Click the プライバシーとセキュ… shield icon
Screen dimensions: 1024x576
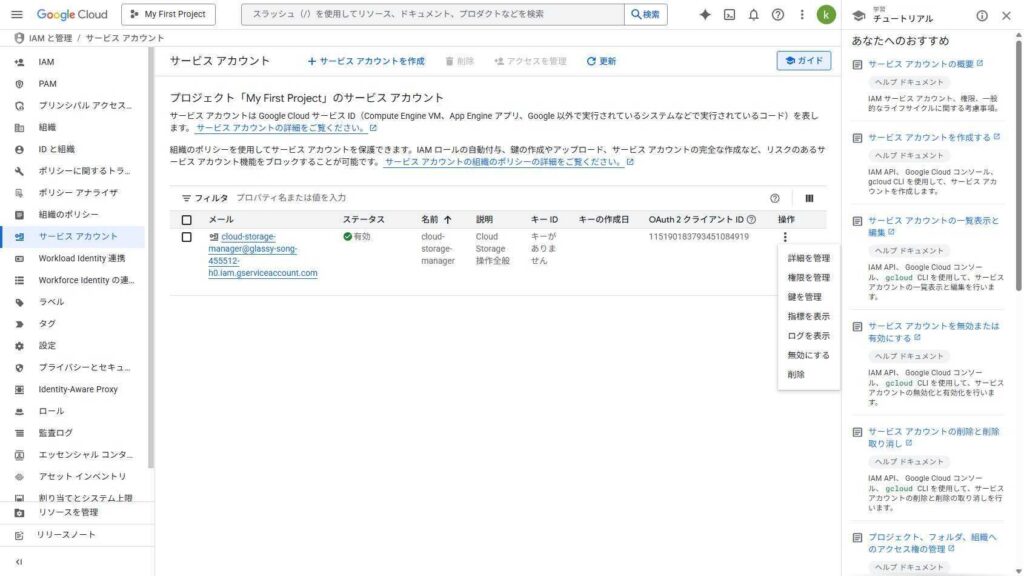click(x=19, y=368)
